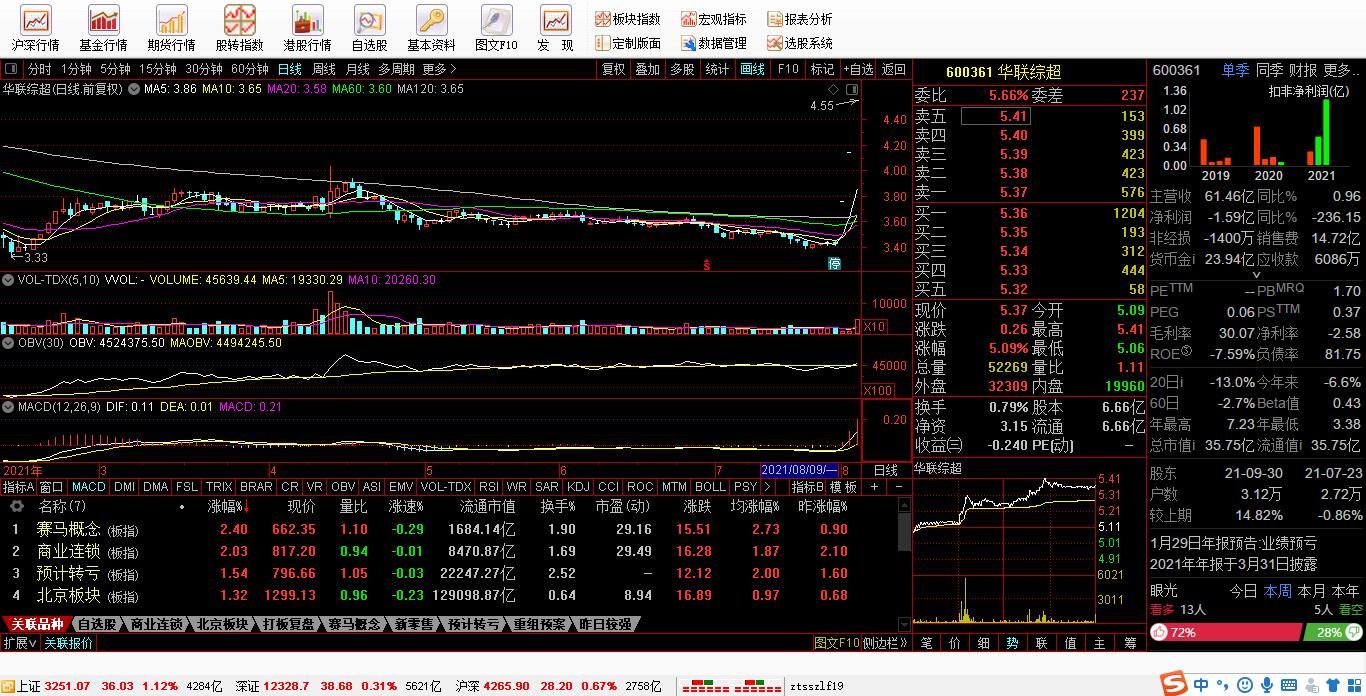This screenshot has width=1366, height=696.
Task: Click the 基本资料 key icon
Action: (431, 28)
